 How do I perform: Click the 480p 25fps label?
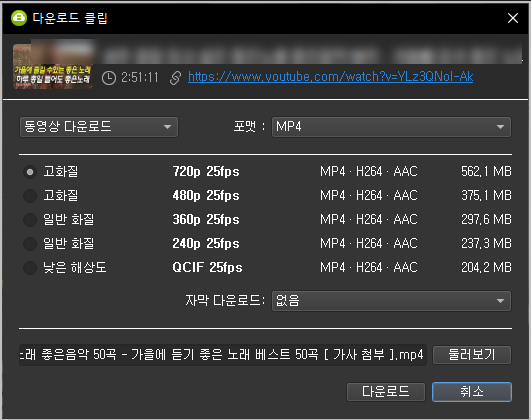pyautogui.click(x=206, y=196)
